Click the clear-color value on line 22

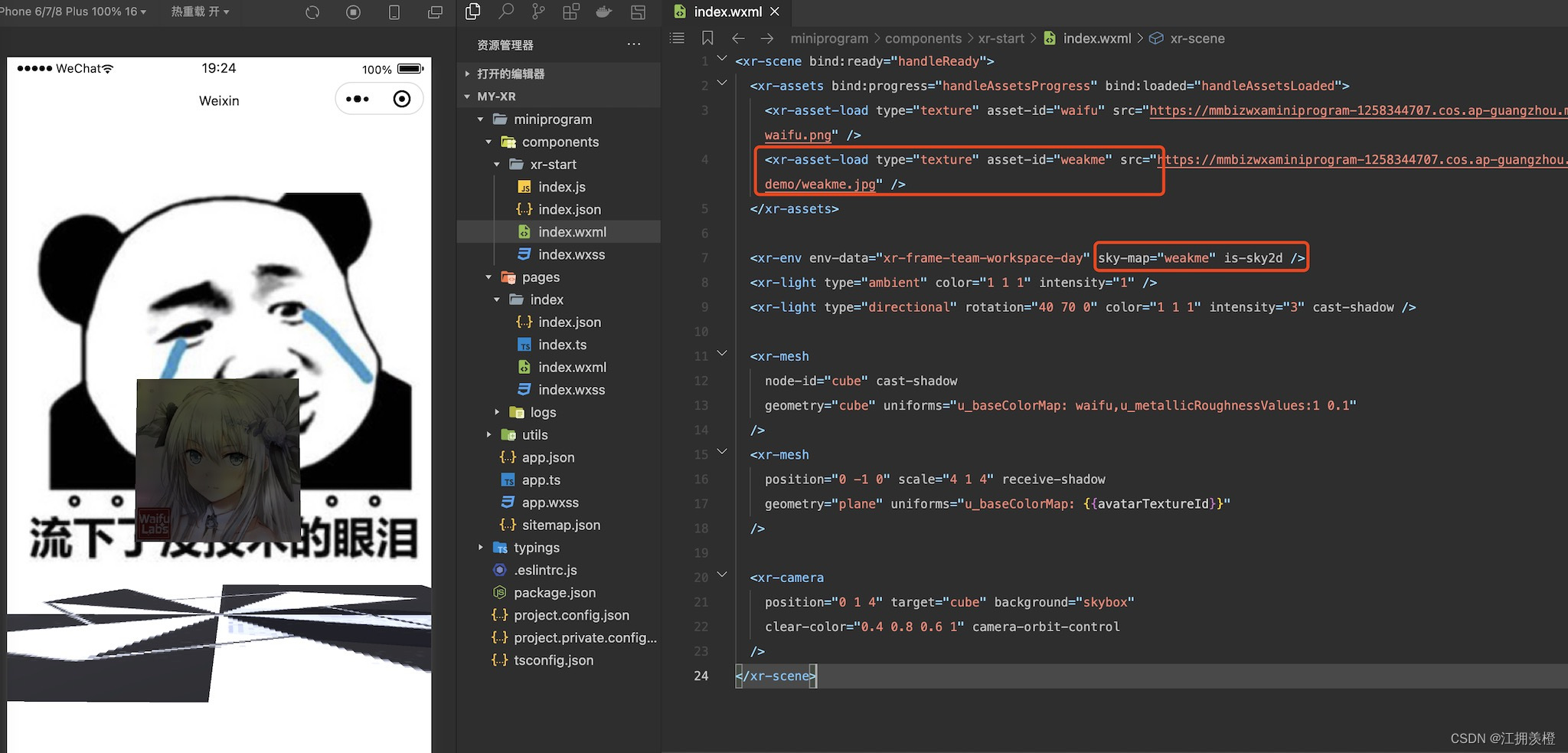909,627
